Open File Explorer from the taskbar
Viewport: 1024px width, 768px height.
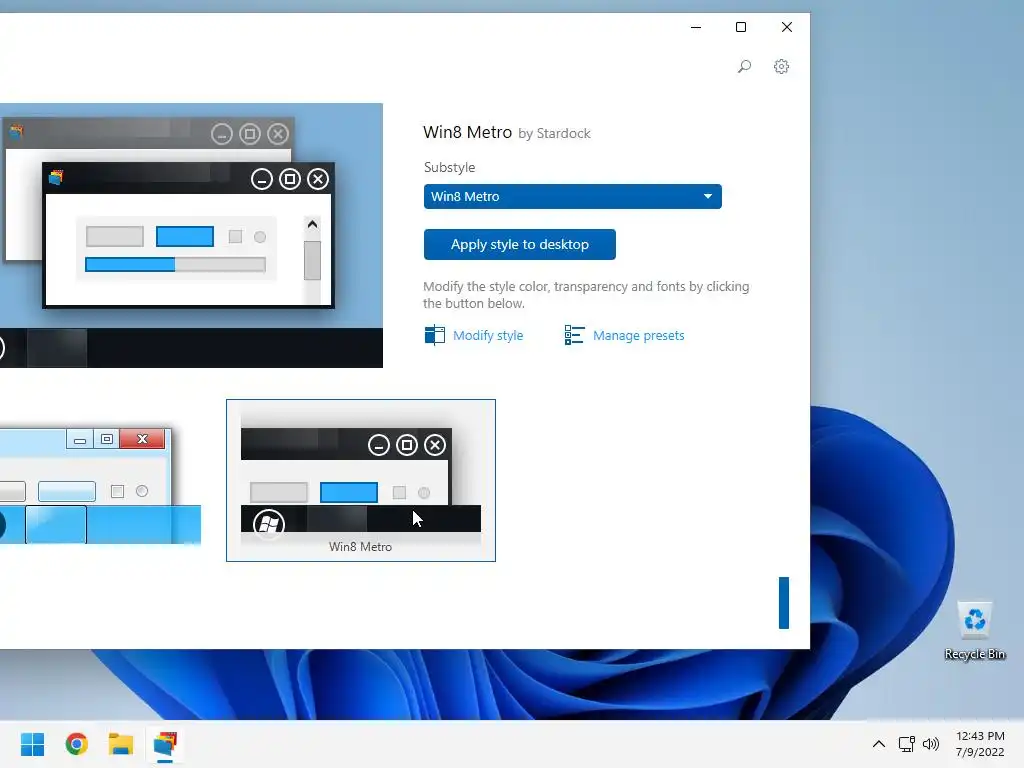121,744
